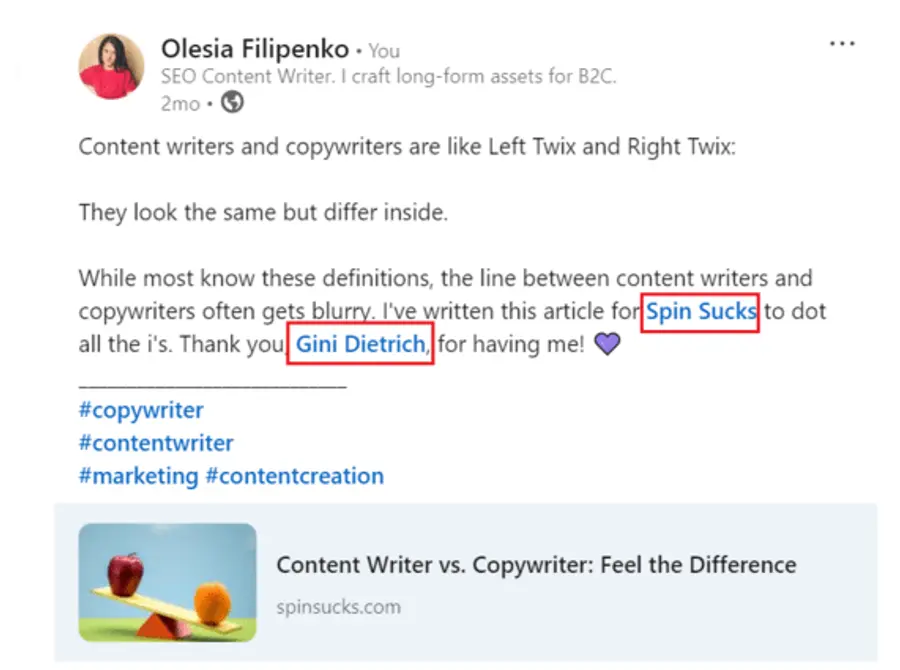Open article Content Writer vs. Copywriter
Screen dimensions: 900x670
[x=537, y=565]
